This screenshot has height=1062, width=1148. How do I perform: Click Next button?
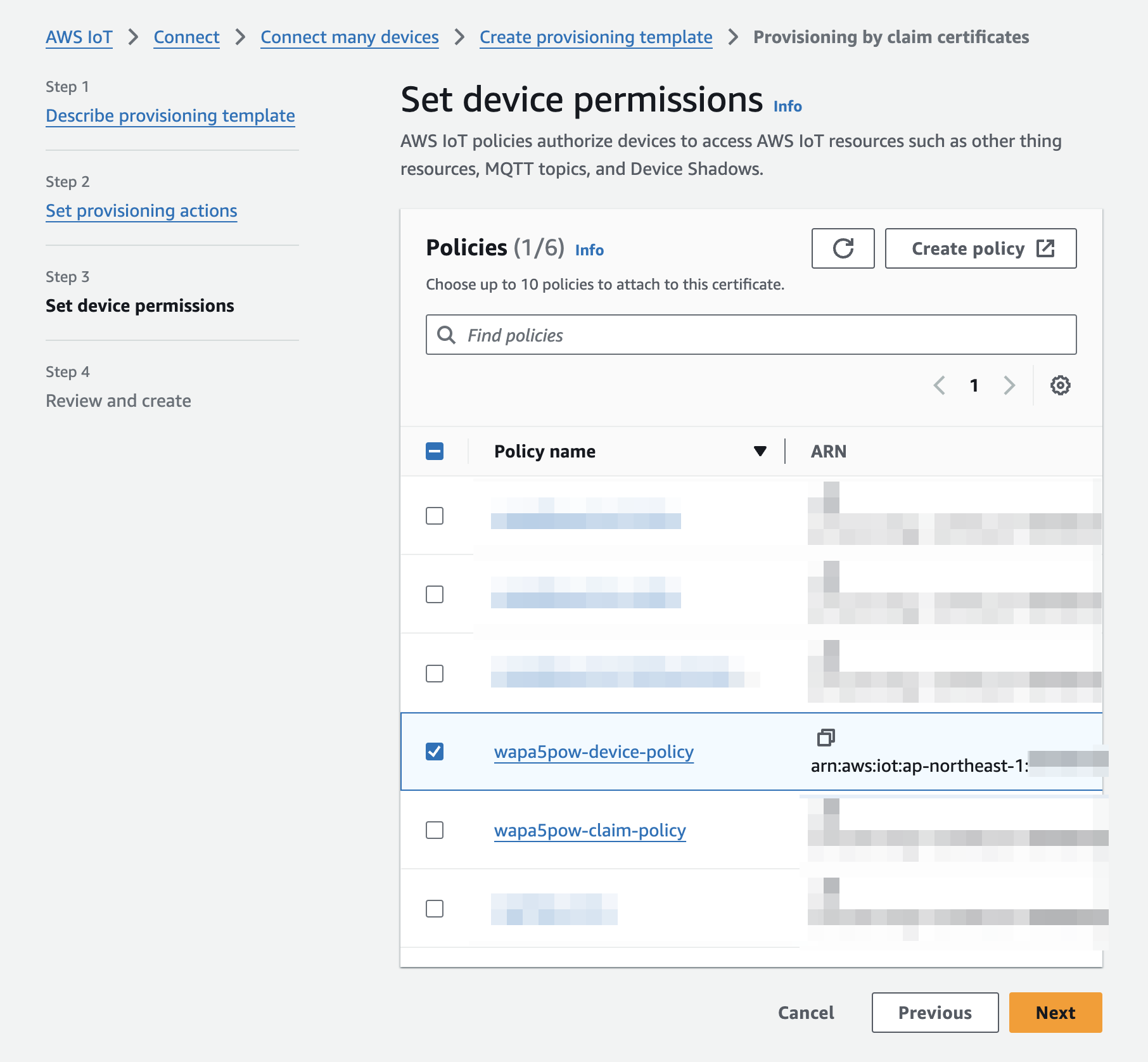(x=1056, y=1013)
